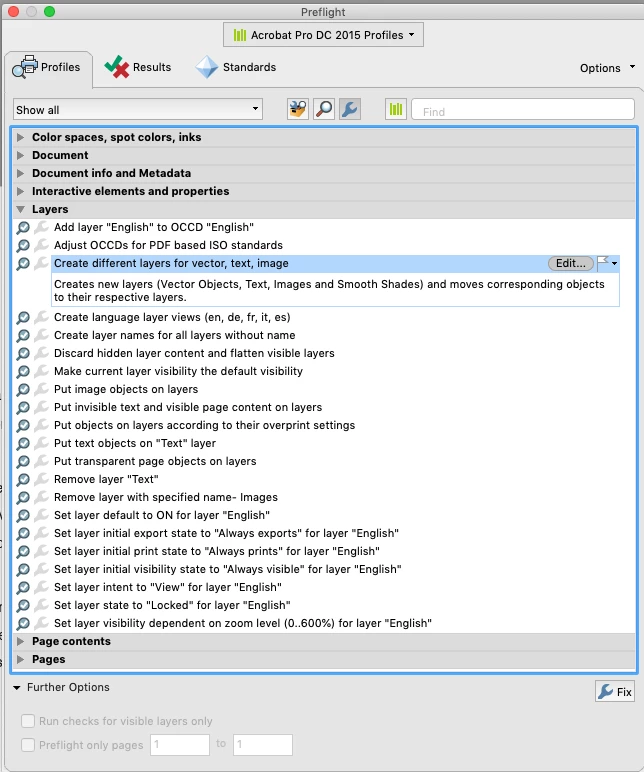Select "Put transparent page objects on layers"

click(x=155, y=461)
